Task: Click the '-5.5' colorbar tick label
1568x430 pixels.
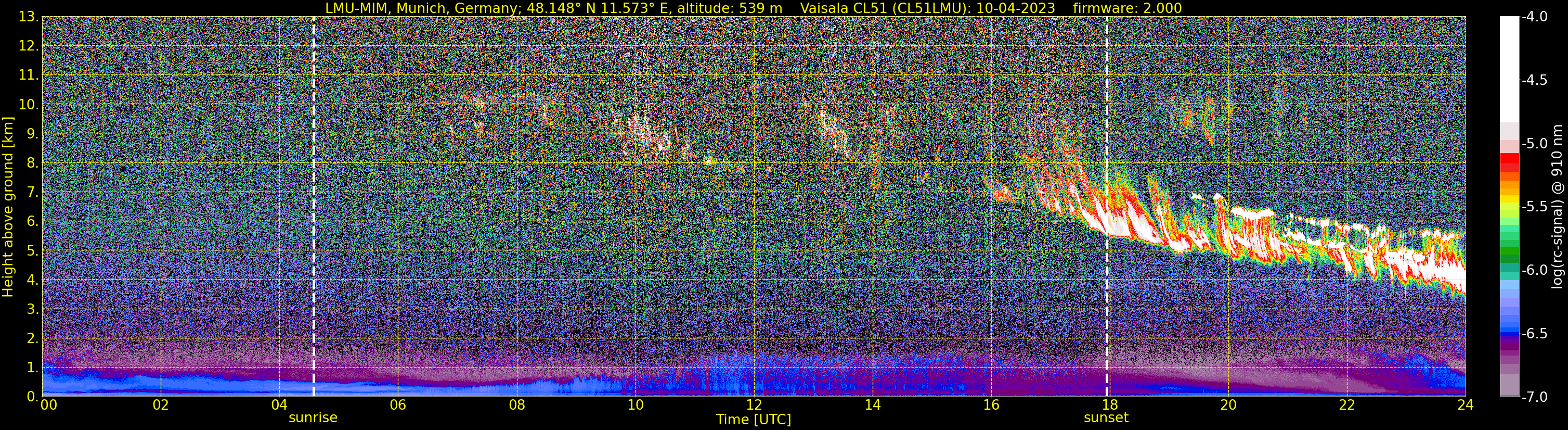Action: (1534, 207)
